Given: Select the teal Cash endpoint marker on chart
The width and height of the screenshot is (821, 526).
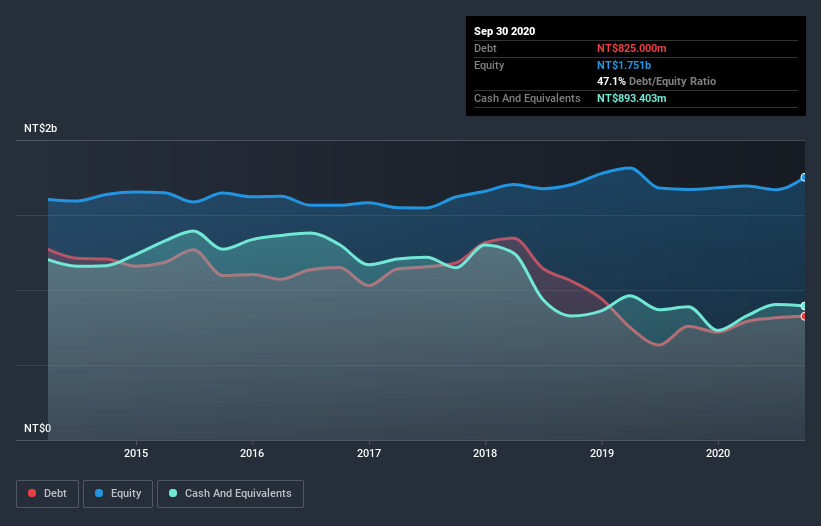Looking at the screenshot, I should 804,306.
